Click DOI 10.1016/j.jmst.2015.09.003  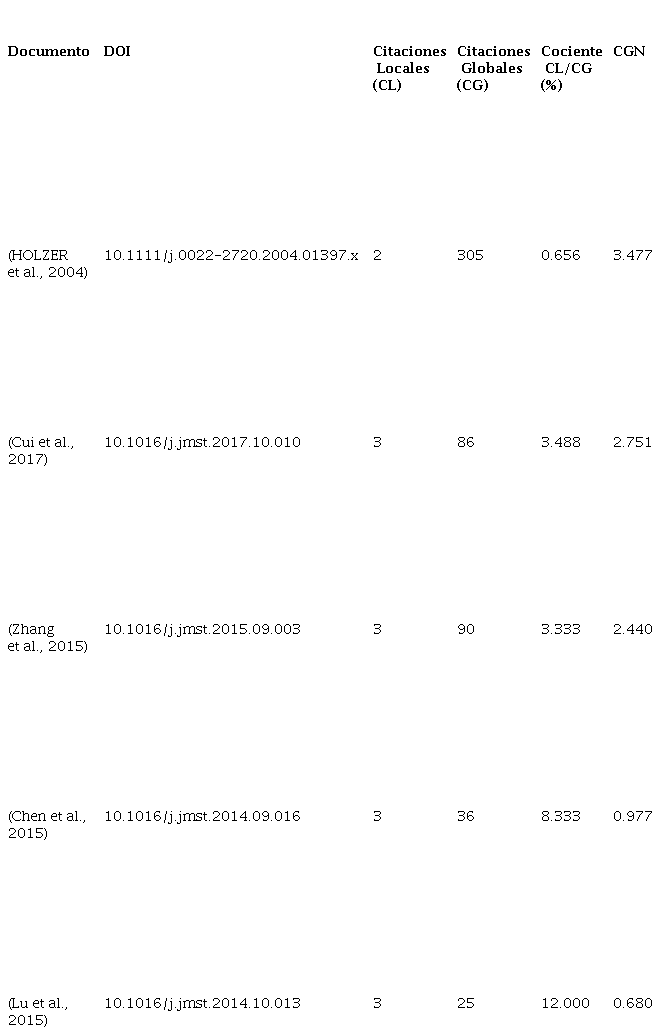click(x=202, y=629)
